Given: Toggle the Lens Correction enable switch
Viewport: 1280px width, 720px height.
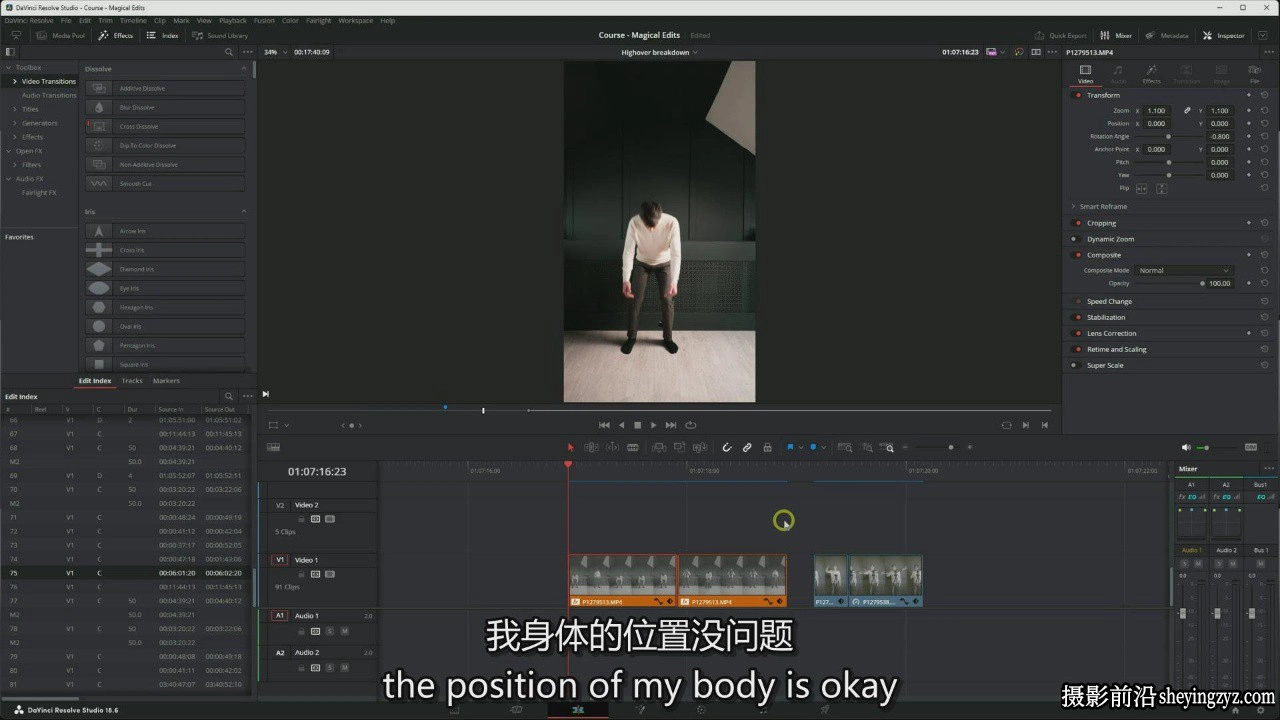Looking at the screenshot, I should (x=1078, y=333).
